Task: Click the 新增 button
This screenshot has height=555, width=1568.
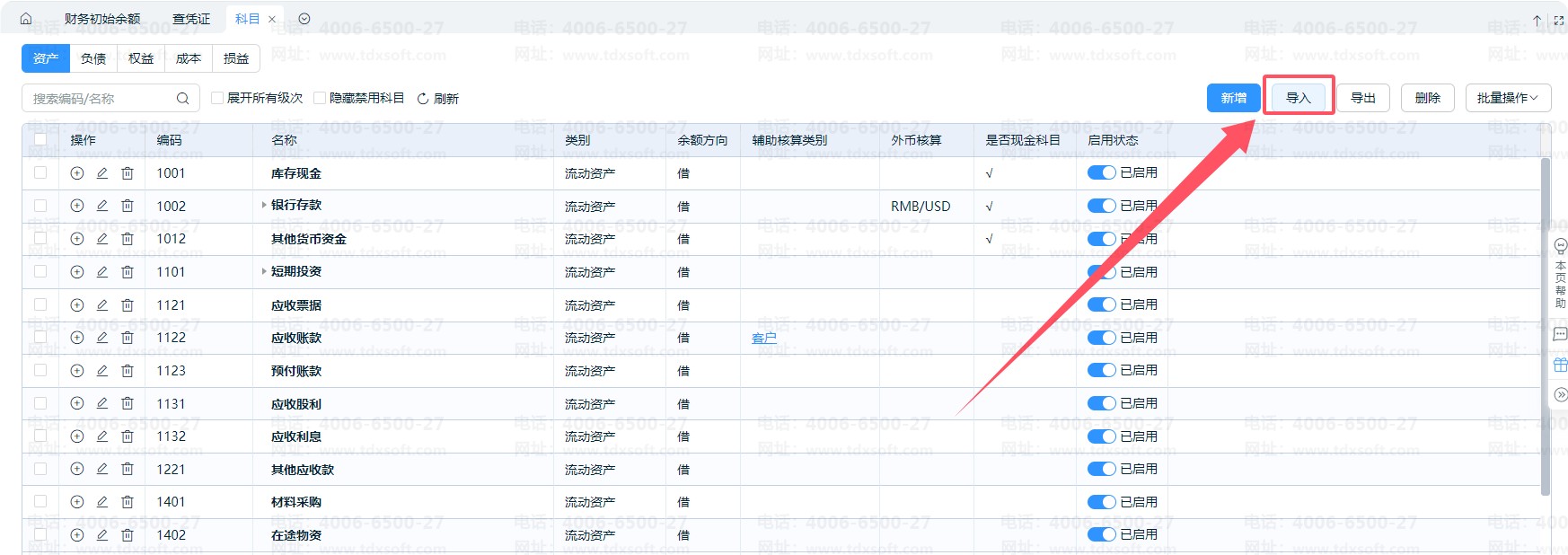Action: [x=1233, y=98]
